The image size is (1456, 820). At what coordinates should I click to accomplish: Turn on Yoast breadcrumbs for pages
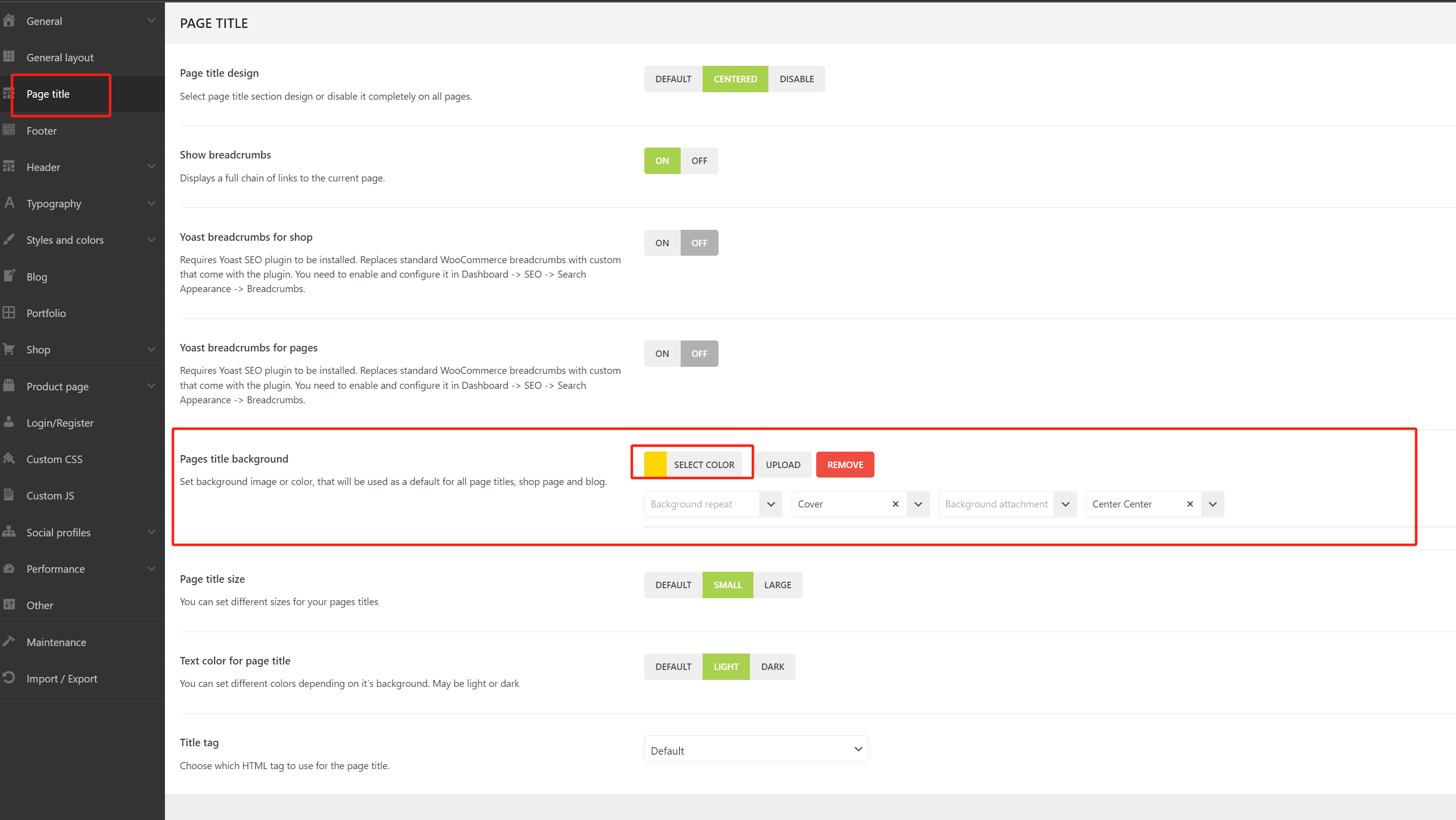(662, 353)
